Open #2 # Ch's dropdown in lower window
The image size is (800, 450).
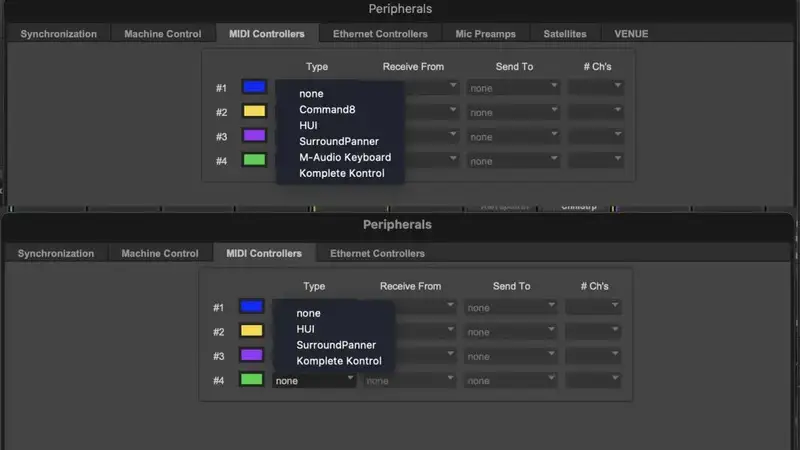pyautogui.click(x=593, y=332)
